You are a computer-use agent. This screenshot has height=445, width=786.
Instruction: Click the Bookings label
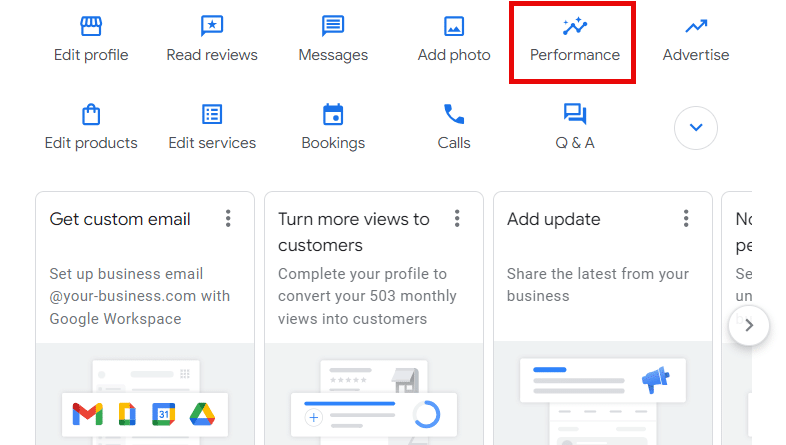333,143
